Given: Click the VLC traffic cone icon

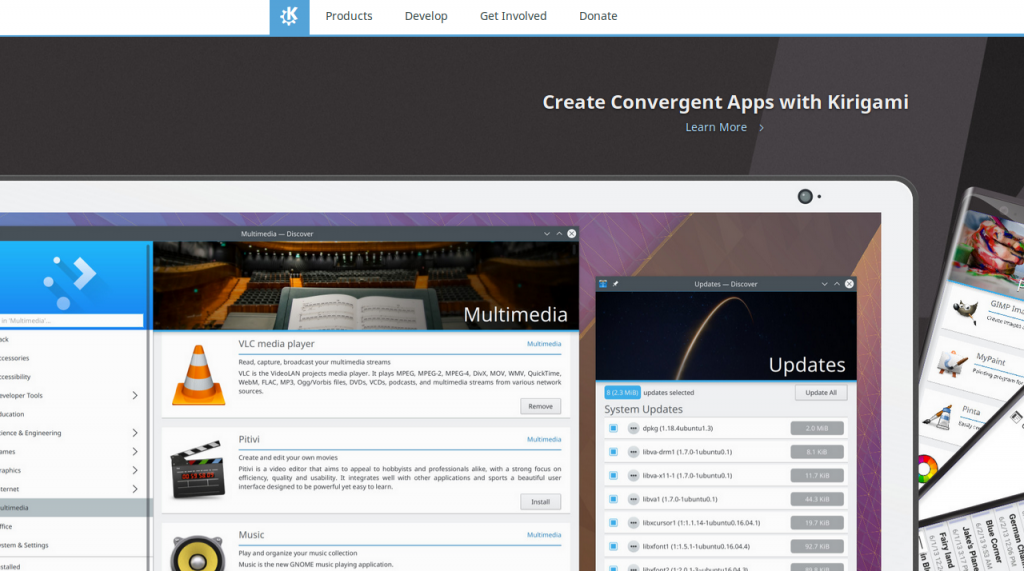Looking at the screenshot, I should pyautogui.click(x=199, y=376).
